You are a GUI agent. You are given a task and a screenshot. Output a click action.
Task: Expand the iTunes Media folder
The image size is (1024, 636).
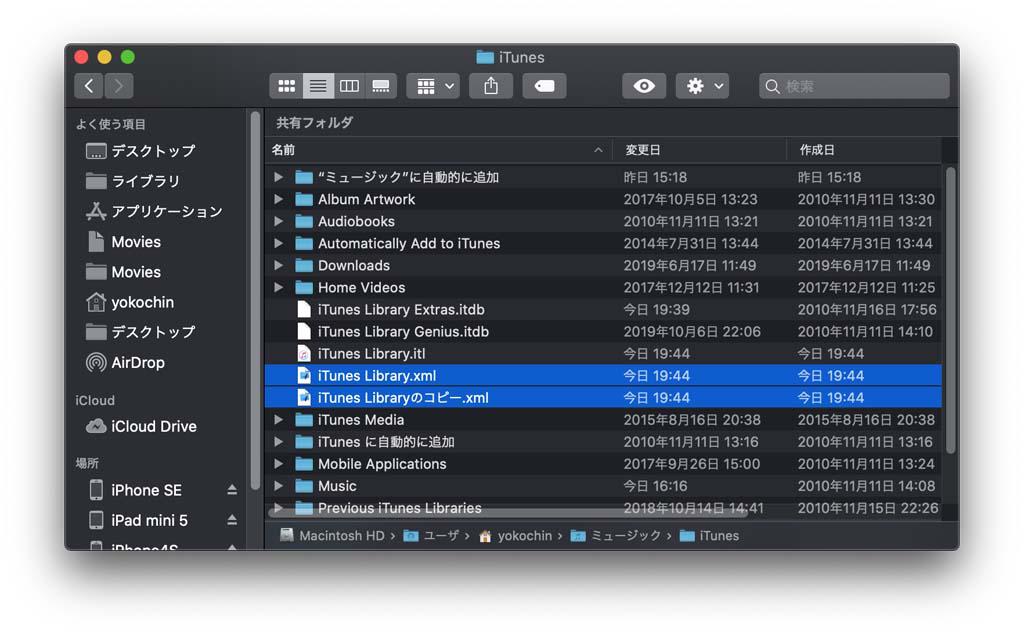click(279, 420)
